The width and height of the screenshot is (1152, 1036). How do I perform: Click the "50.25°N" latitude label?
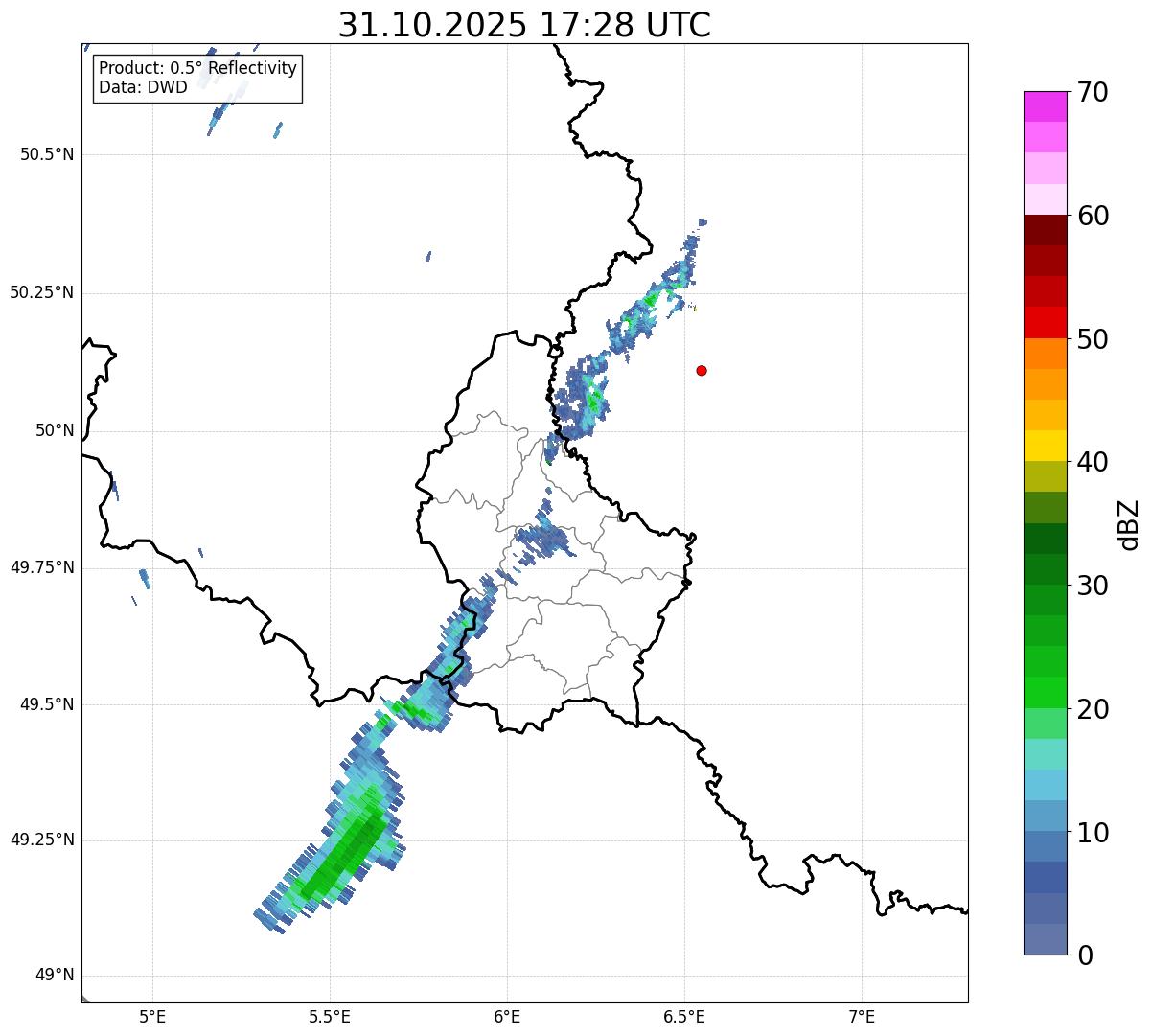pos(42,292)
